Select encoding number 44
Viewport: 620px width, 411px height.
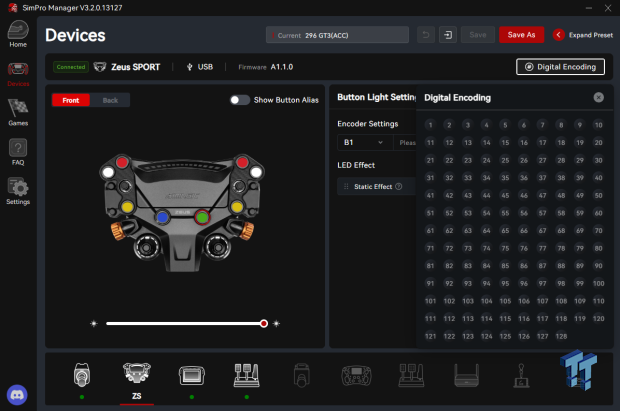tap(486, 195)
